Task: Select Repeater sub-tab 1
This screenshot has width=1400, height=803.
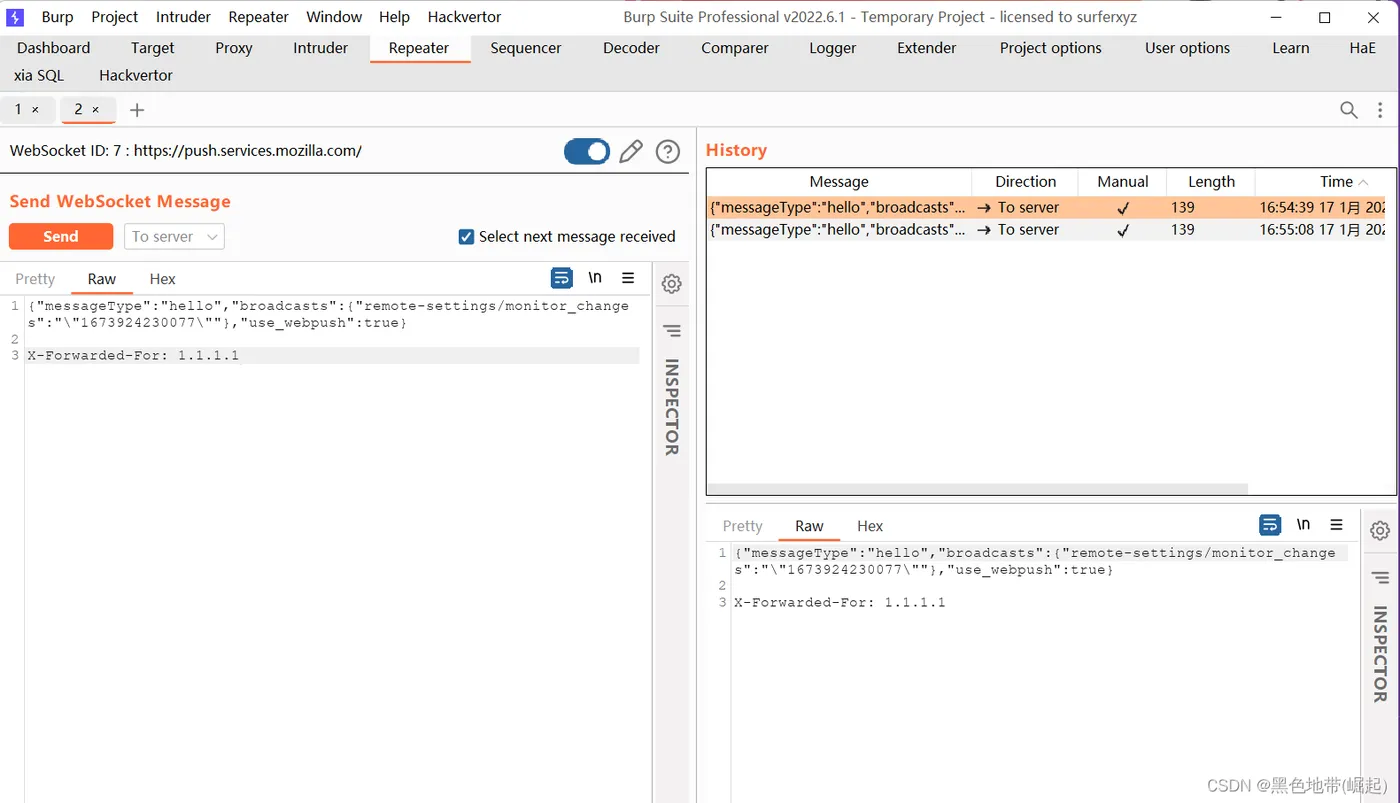Action: click(18, 110)
